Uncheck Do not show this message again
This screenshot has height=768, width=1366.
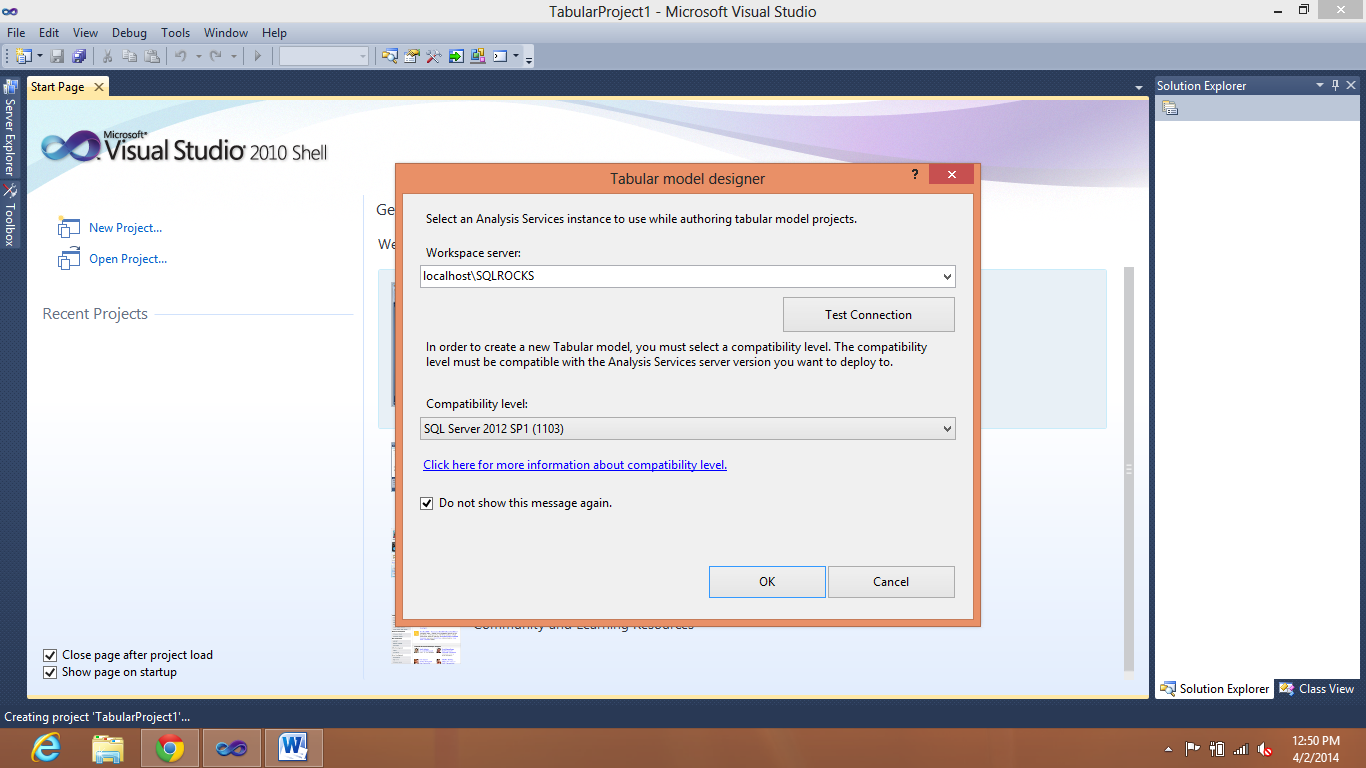click(427, 503)
